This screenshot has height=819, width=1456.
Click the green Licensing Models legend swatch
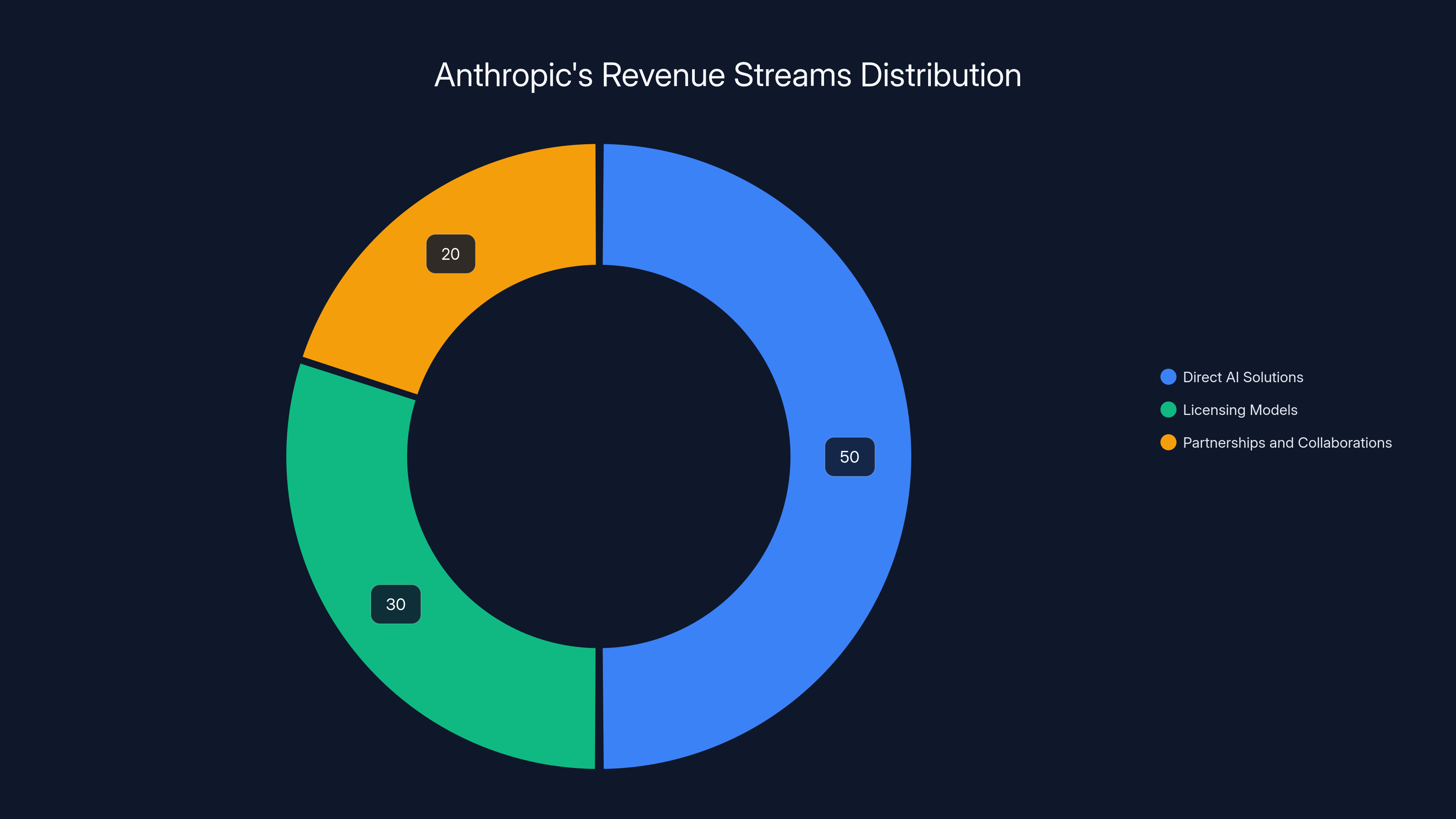pyautogui.click(x=1168, y=410)
